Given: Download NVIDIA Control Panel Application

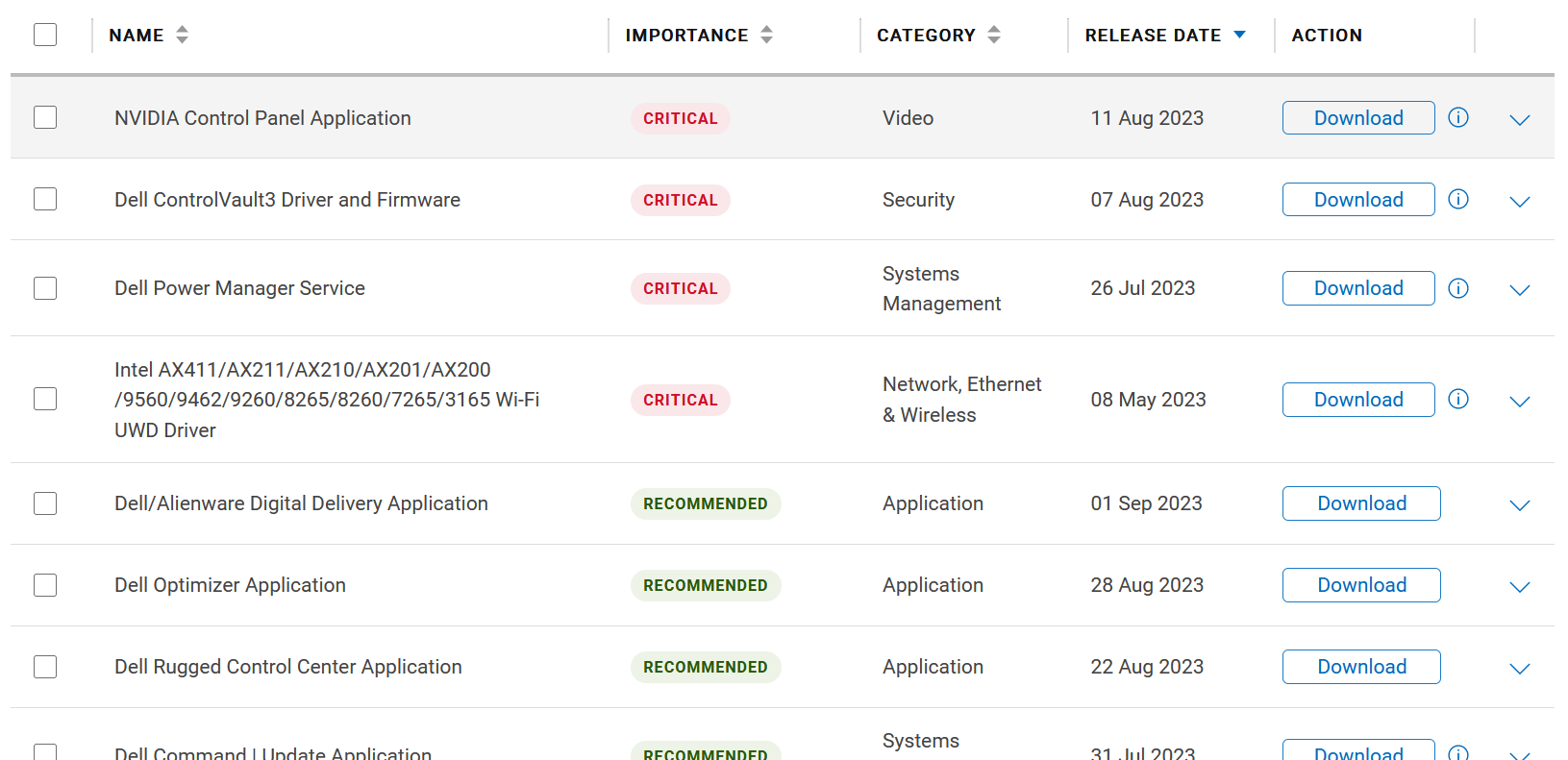Looking at the screenshot, I should [x=1358, y=117].
